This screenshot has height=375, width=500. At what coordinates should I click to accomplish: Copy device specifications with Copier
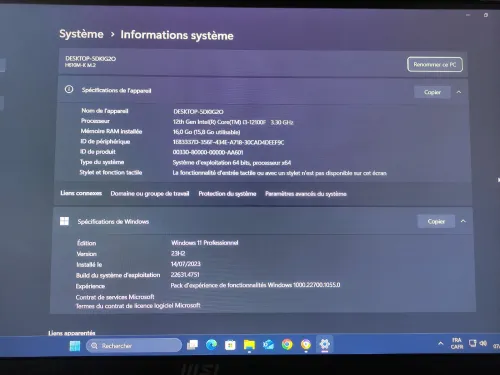[432, 92]
